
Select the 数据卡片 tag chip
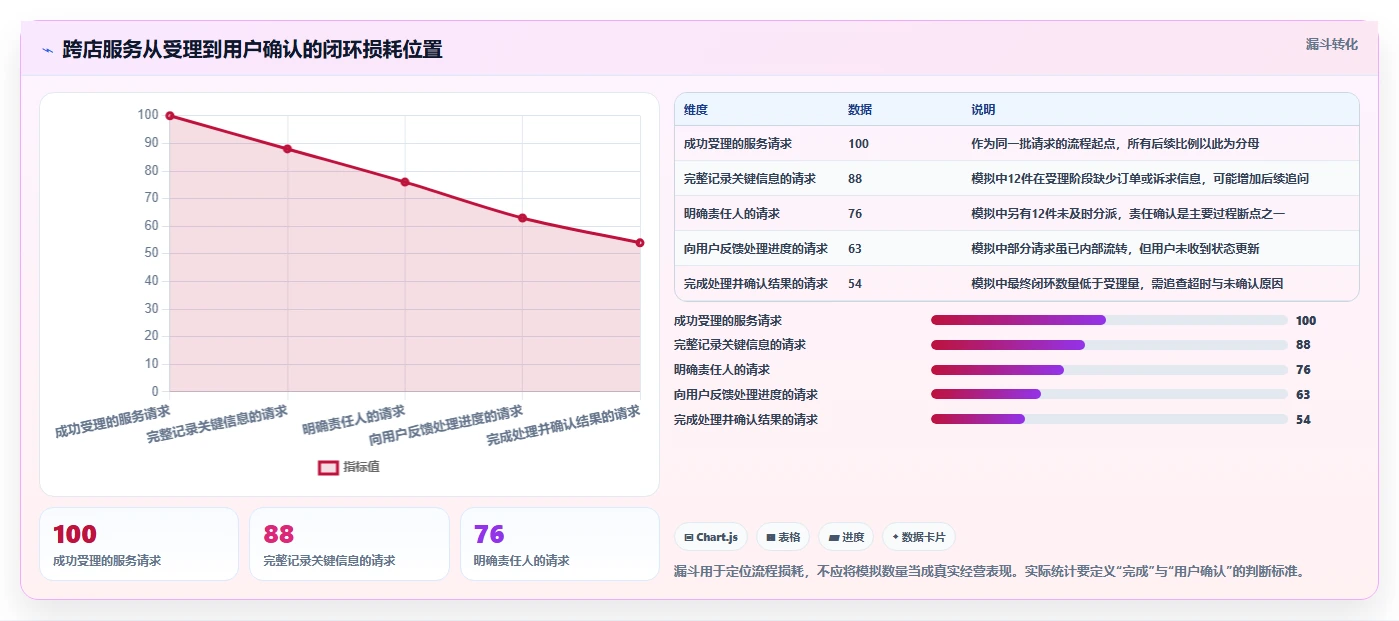pyautogui.click(x=918, y=537)
